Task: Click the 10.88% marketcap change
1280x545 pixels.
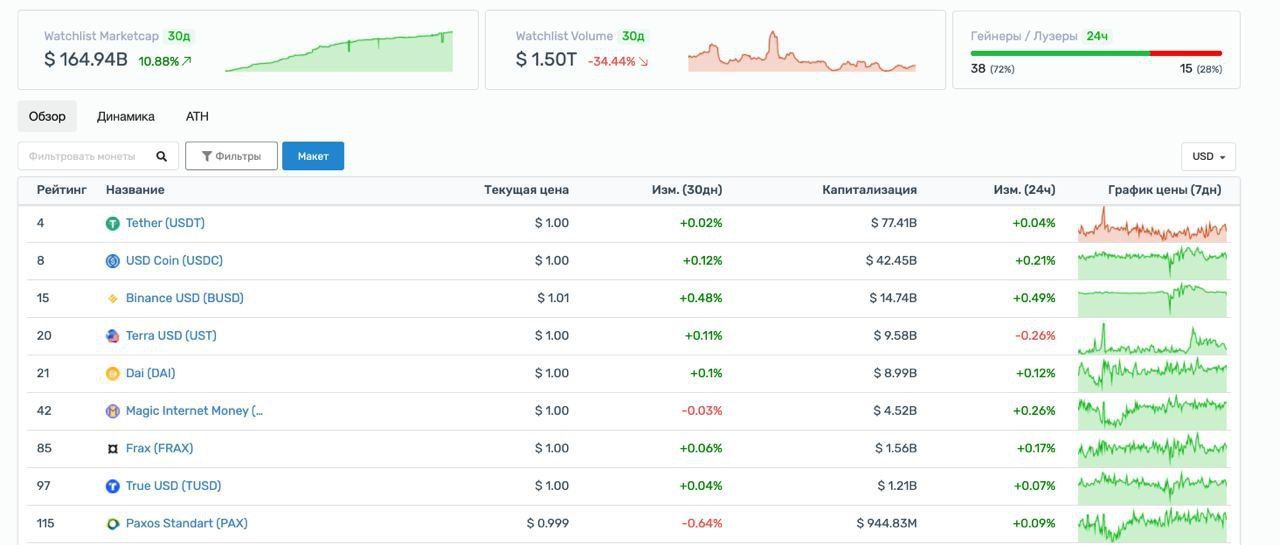Action: coord(165,61)
